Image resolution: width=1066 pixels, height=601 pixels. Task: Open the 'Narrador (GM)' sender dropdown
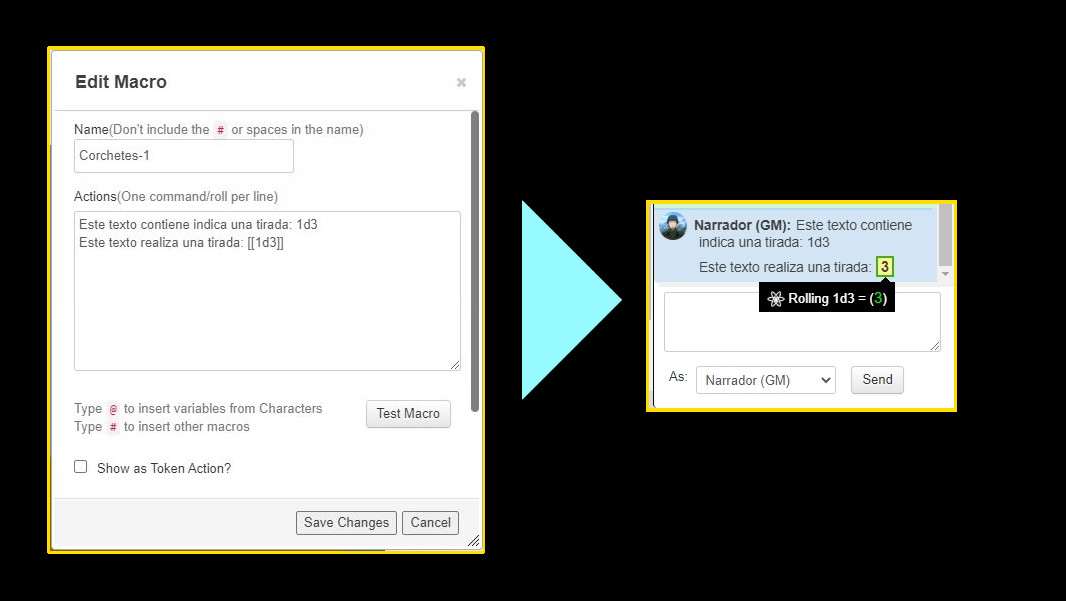point(765,379)
